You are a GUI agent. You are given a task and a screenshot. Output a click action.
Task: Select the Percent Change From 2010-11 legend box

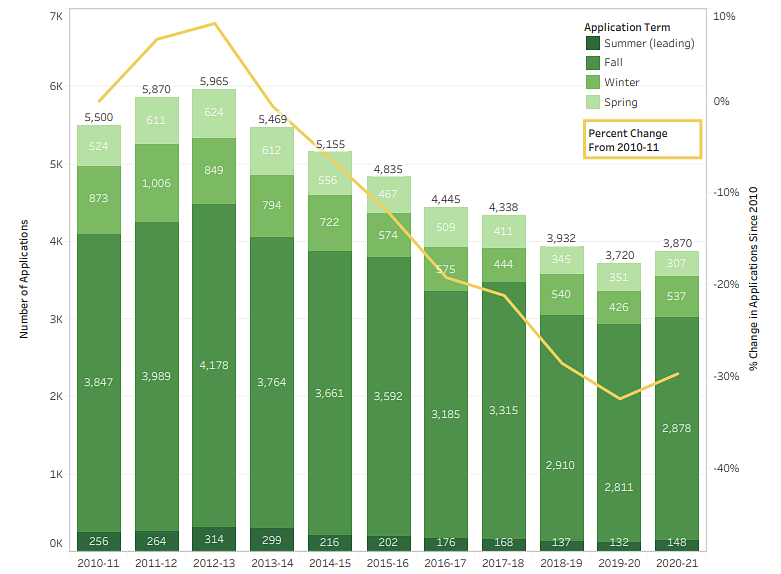click(642, 140)
